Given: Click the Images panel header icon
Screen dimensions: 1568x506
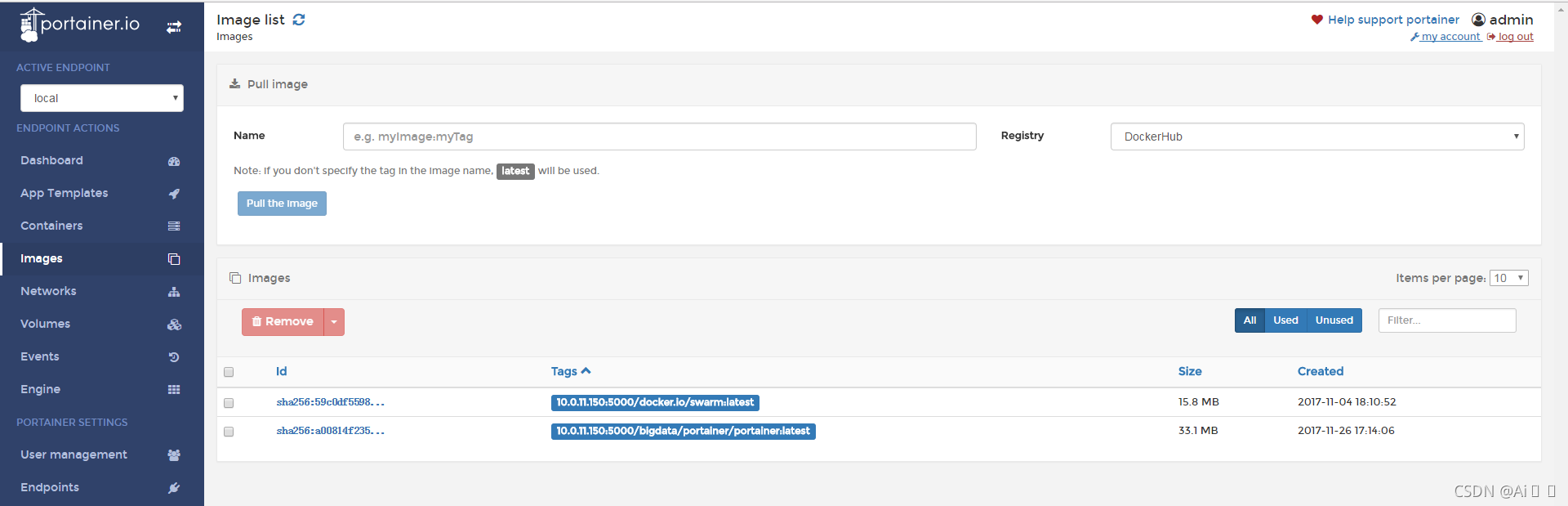Looking at the screenshot, I should 235,278.
